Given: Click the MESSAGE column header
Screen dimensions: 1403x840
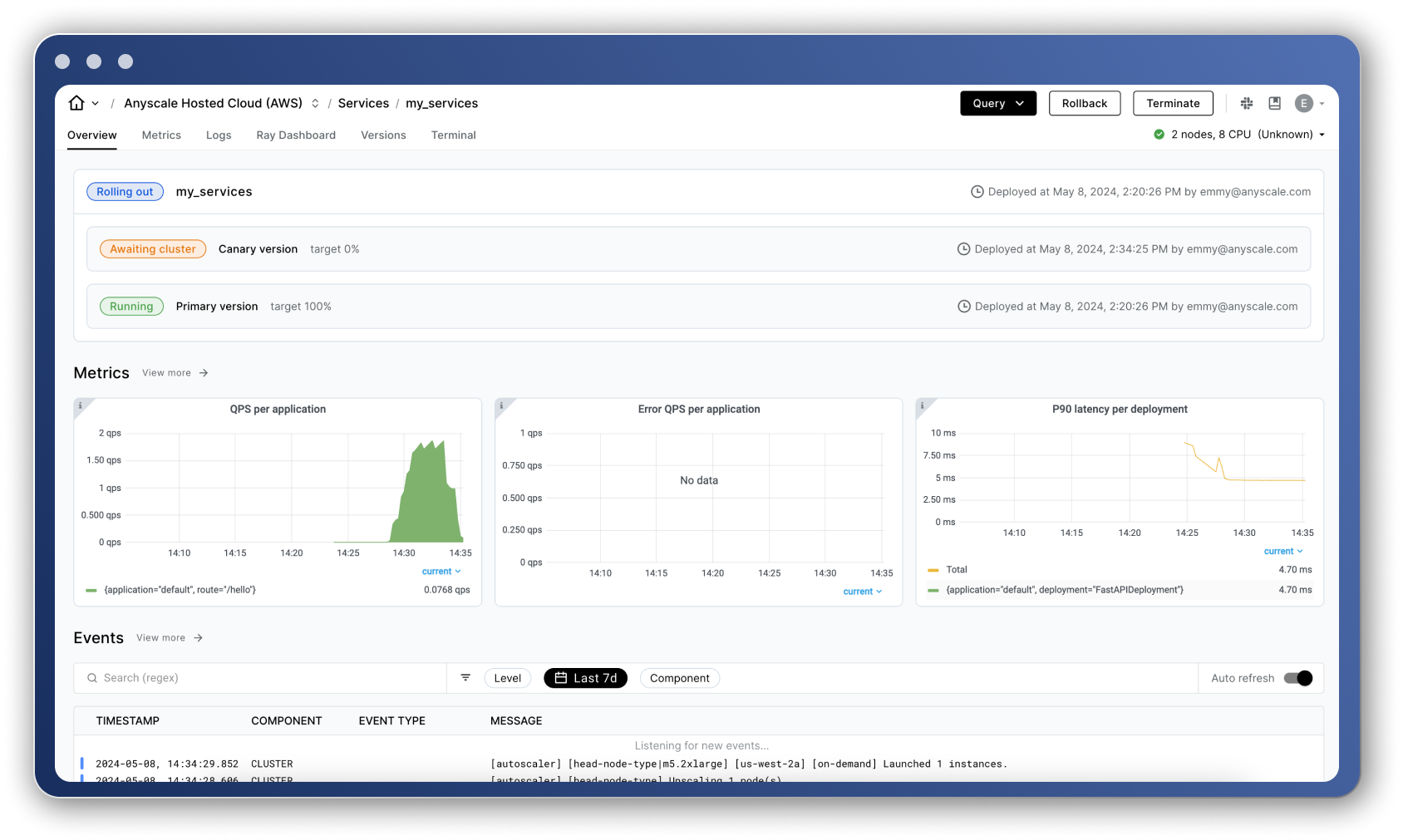Looking at the screenshot, I should (516, 721).
